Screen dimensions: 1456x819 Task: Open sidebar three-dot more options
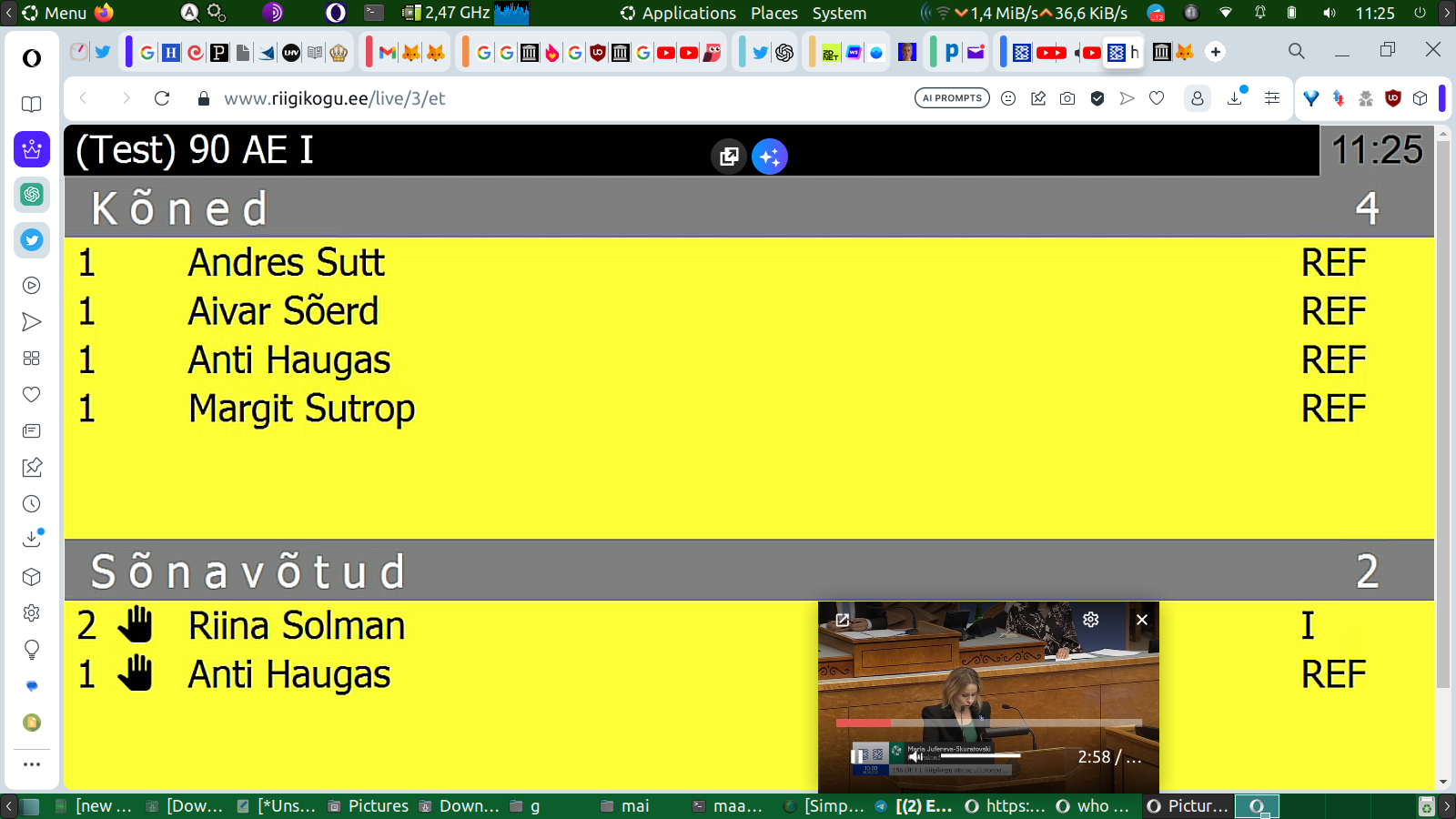click(x=32, y=764)
